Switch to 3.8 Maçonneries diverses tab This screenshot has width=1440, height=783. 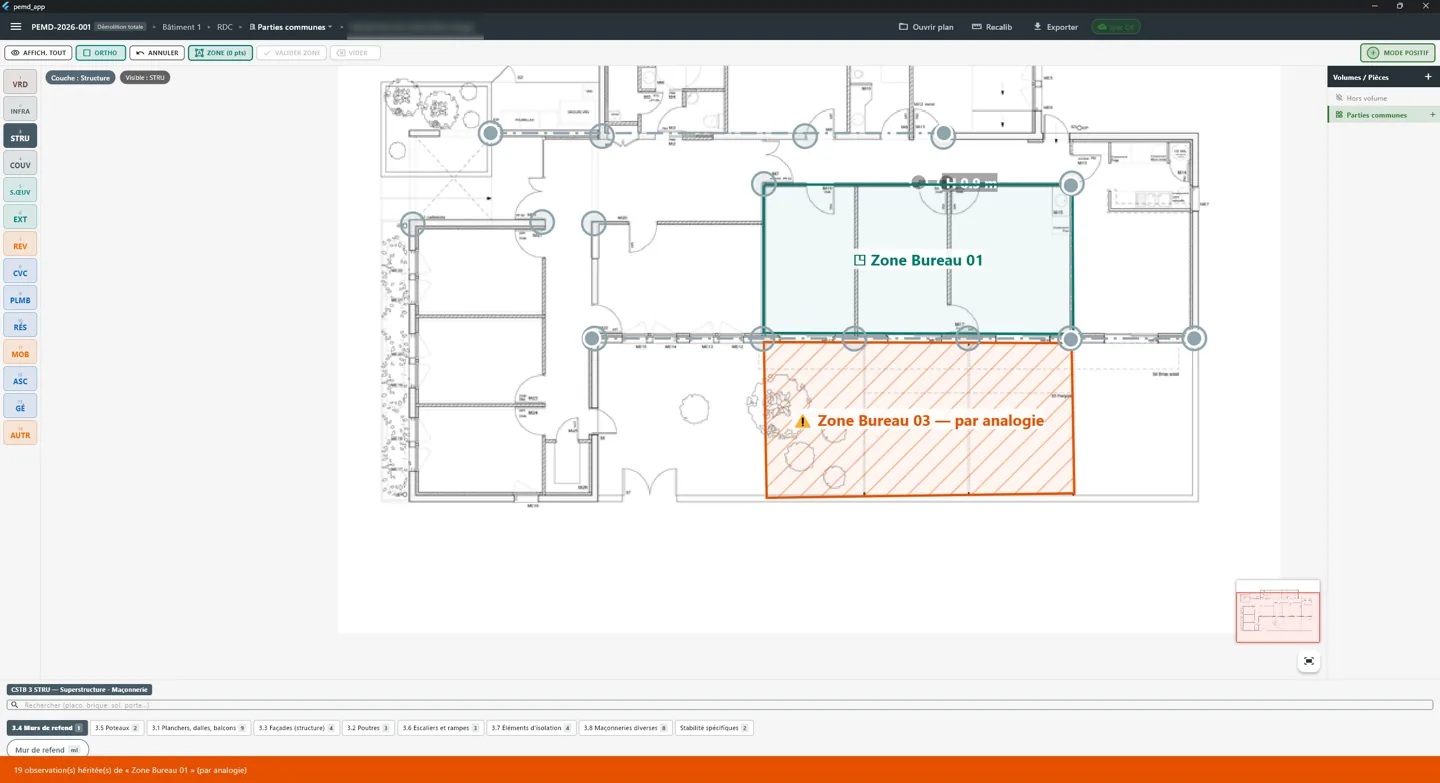[x=625, y=728]
